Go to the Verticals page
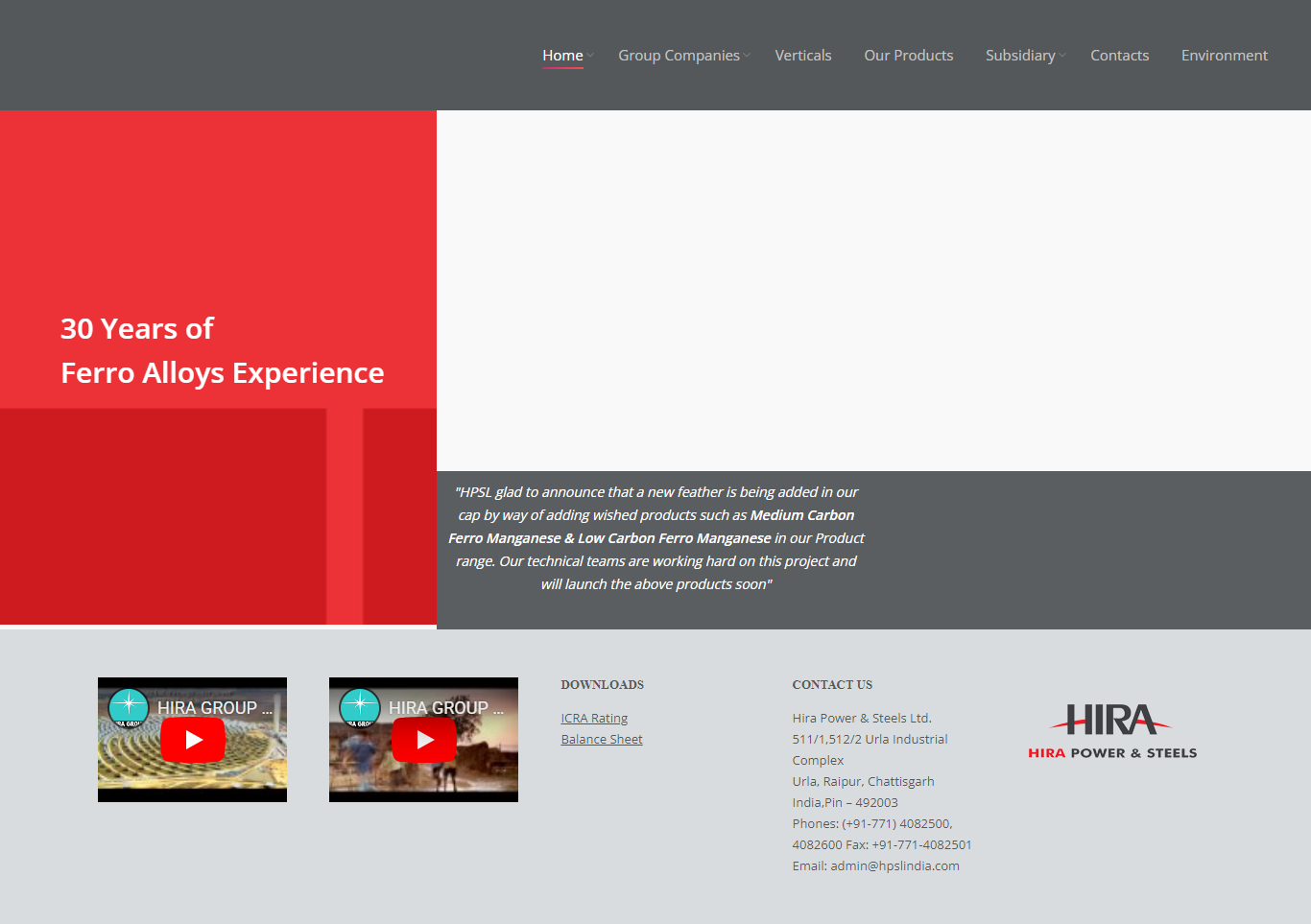 click(x=803, y=56)
